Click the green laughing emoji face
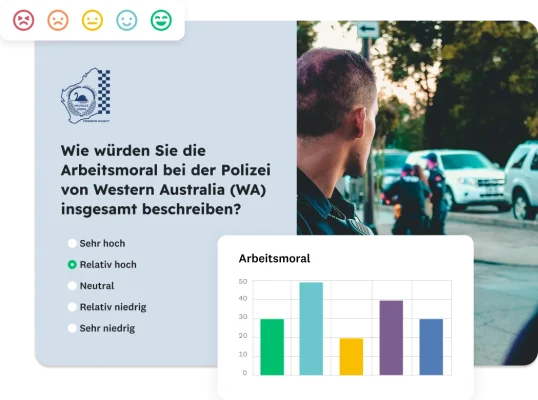This screenshot has width=538, height=400. tap(161, 20)
